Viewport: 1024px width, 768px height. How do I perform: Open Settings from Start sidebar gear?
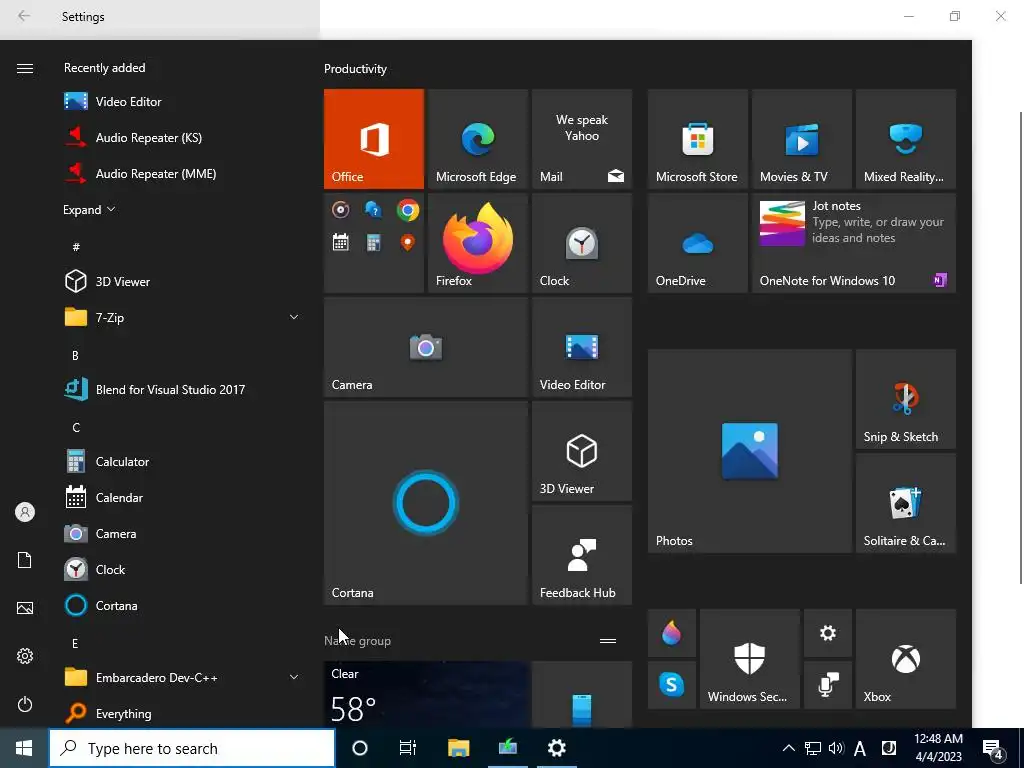tap(25, 656)
